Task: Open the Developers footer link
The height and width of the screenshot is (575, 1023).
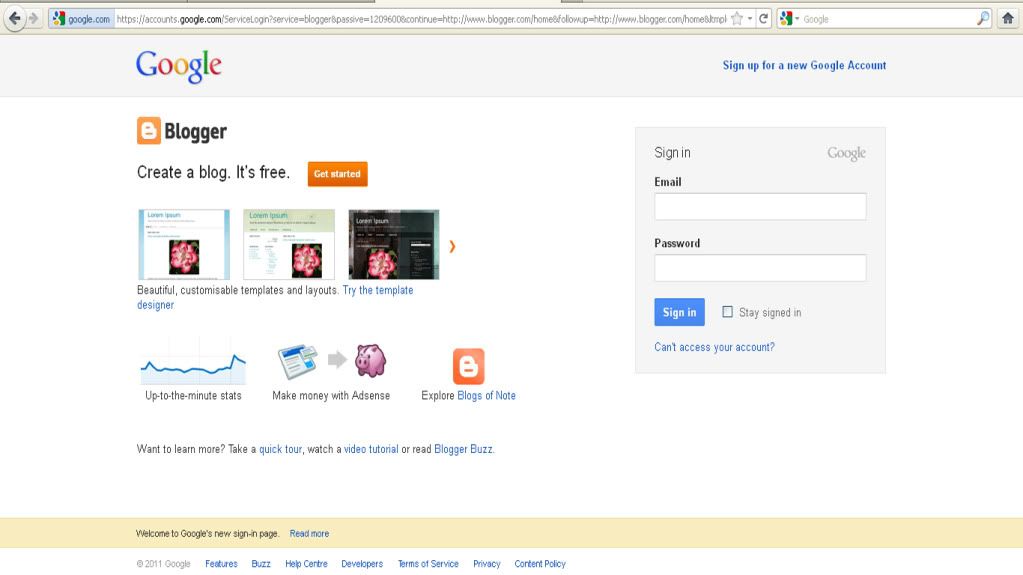Action: click(362, 564)
